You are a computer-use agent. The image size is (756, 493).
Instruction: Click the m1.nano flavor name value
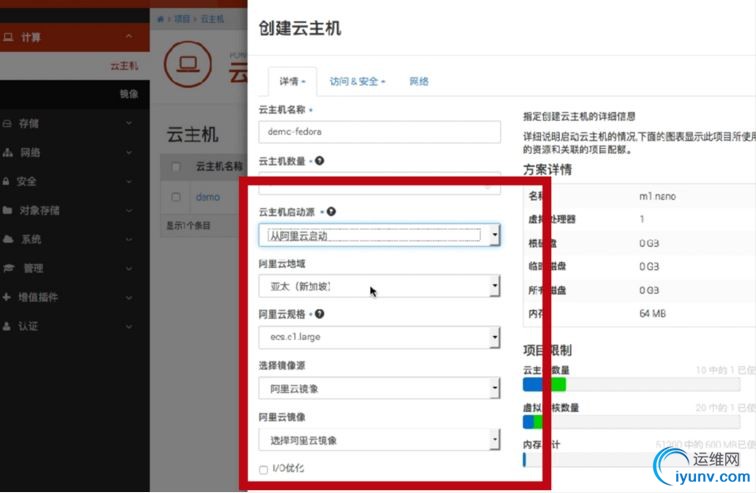click(x=657, y=196)
